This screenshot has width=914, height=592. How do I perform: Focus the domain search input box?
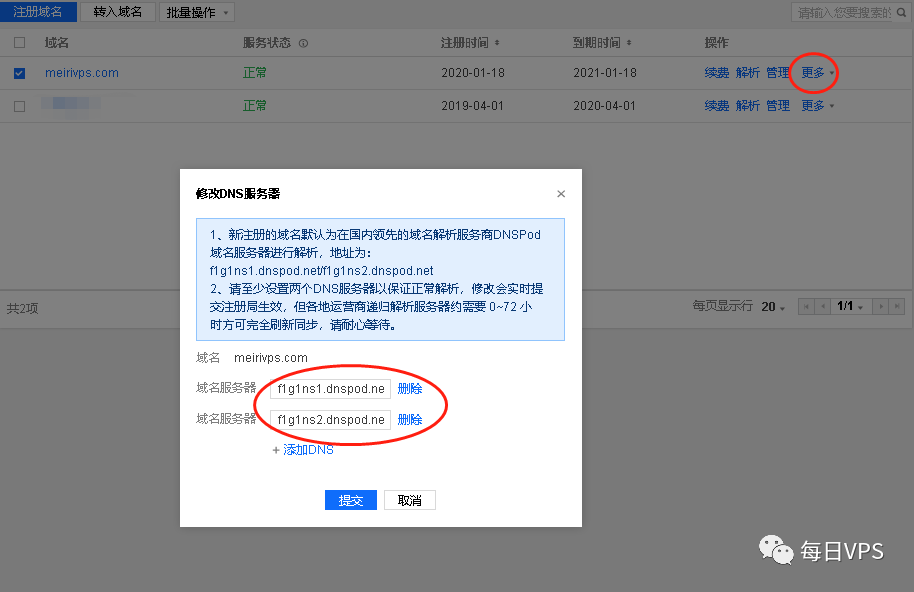(843, 12)
